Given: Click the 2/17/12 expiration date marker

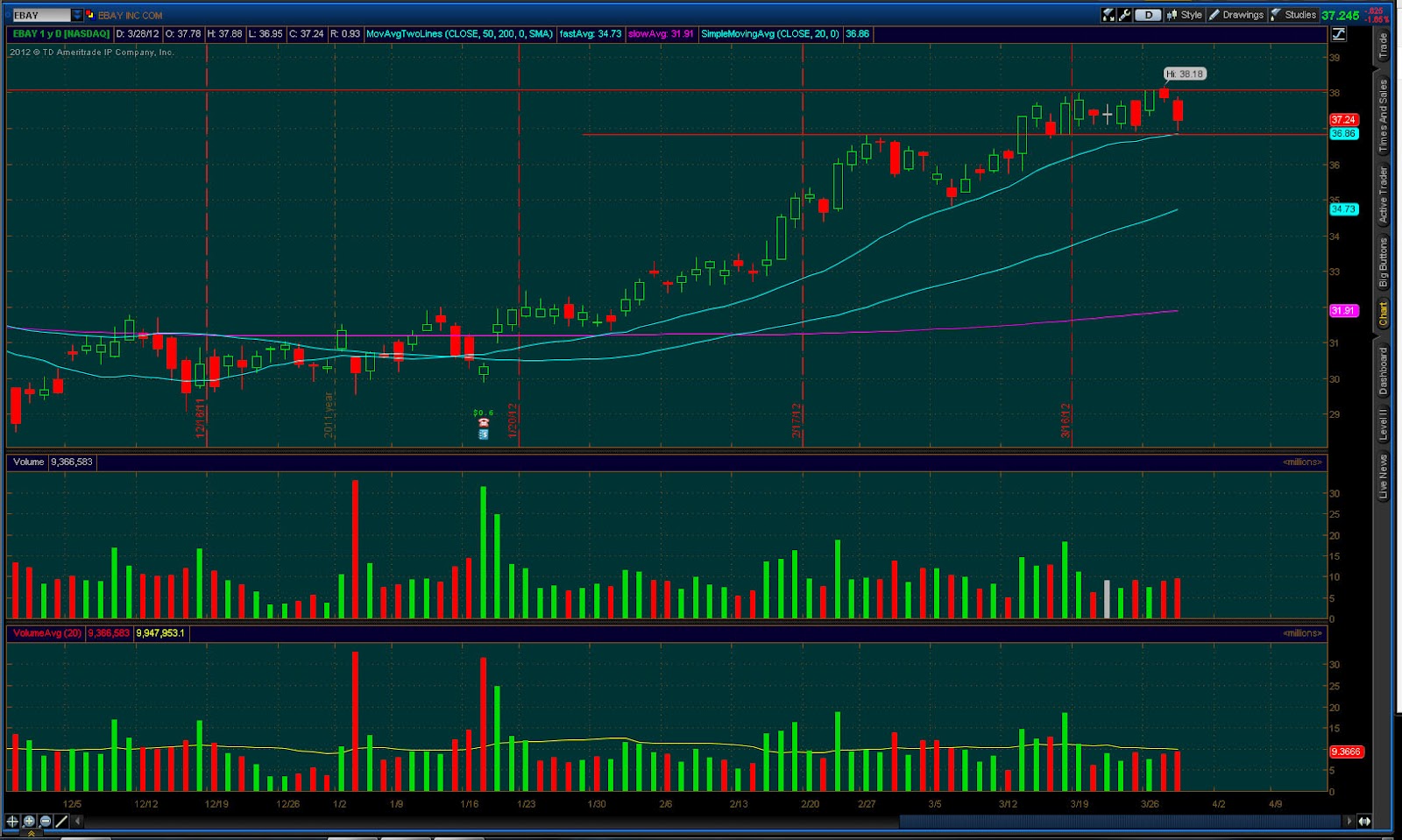Looking at the screenshot, I should (x=797, y=420).
